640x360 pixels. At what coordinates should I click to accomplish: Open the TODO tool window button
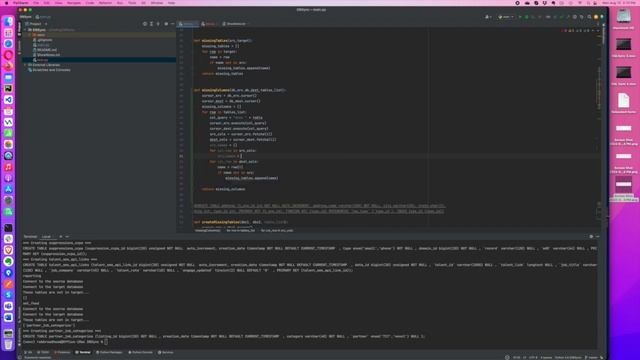[x=44, y=352]
